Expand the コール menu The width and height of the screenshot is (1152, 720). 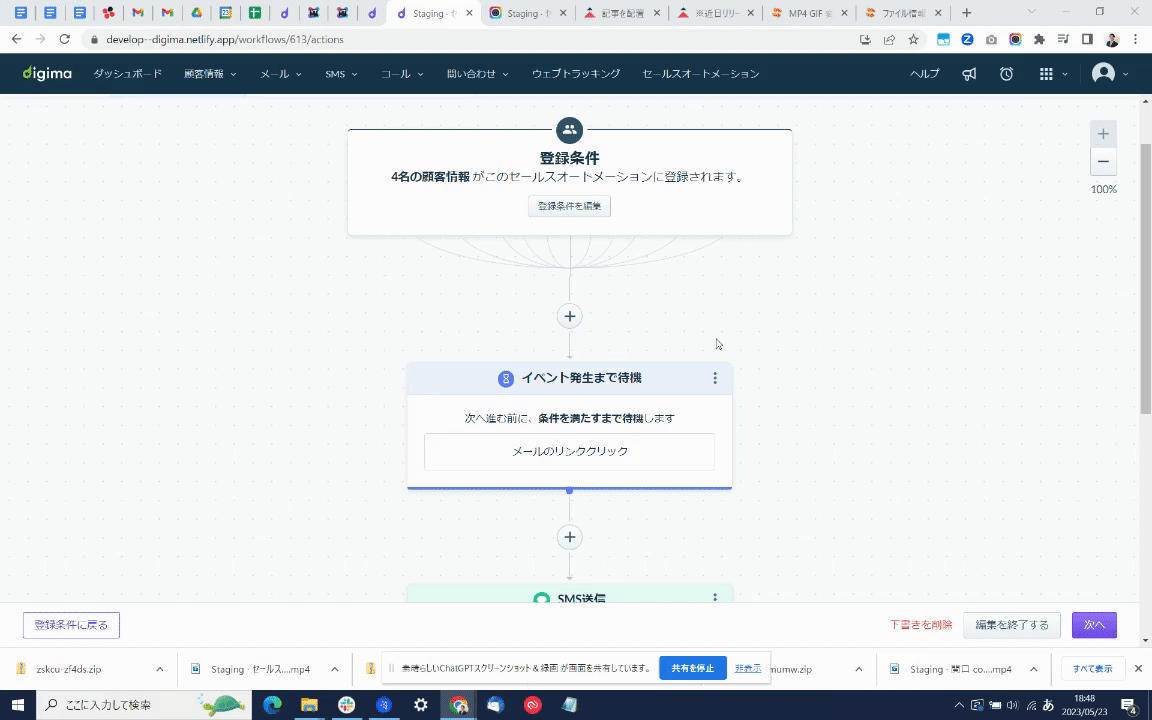(402, 73)
